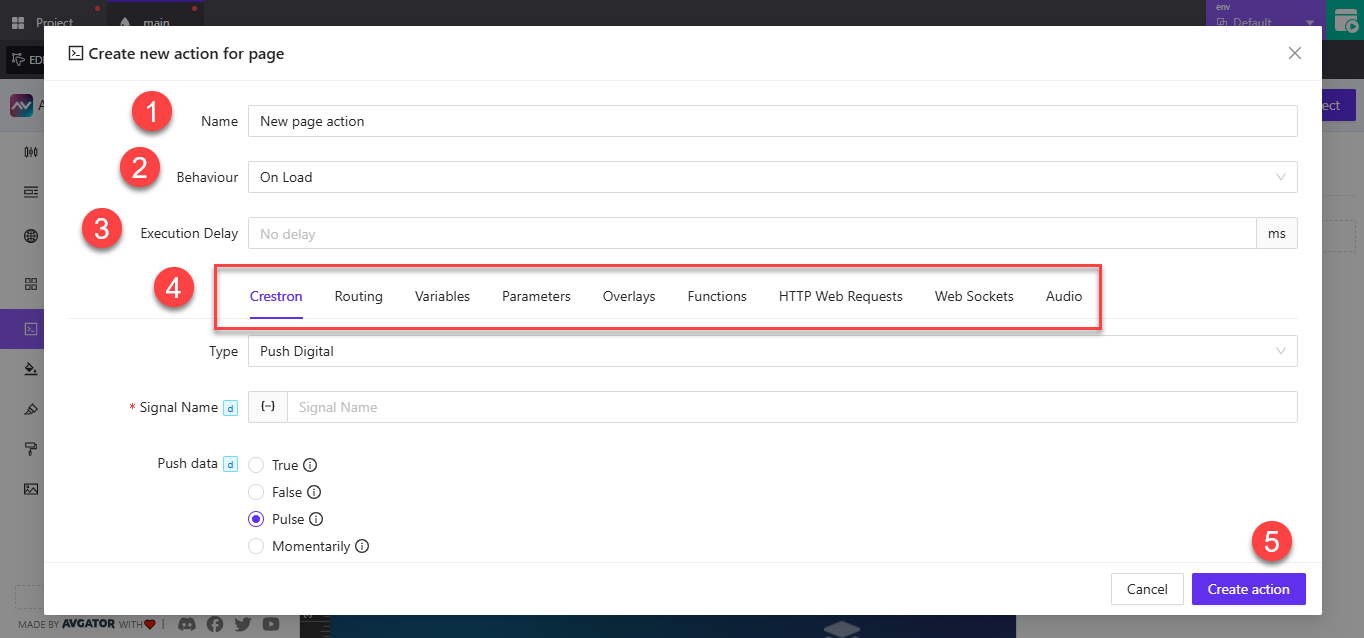Click the Create action button
Image resolution: width=1364 pixels, height=638 pixels.
pyautogui.click(x=1248, y=589)
